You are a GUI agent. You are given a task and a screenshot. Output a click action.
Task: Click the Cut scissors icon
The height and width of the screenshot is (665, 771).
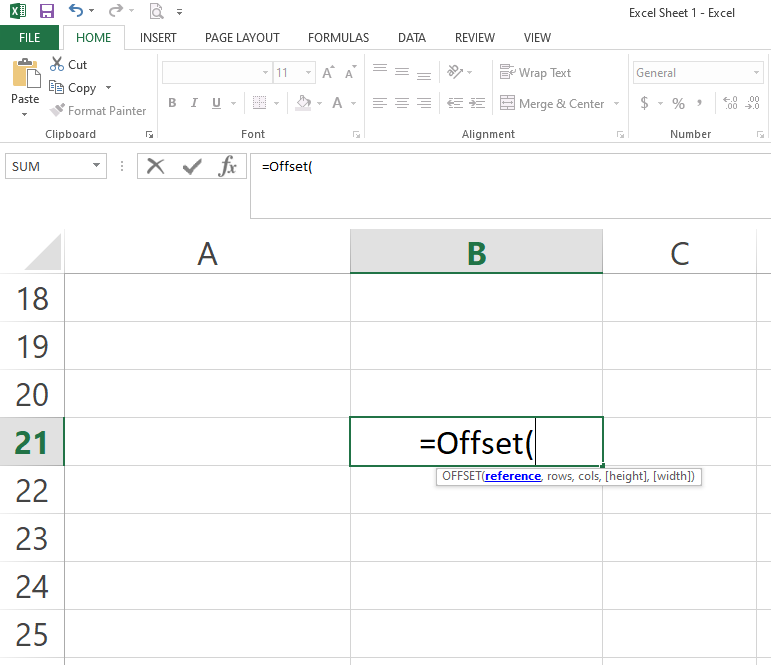click(x=57, y=64)
